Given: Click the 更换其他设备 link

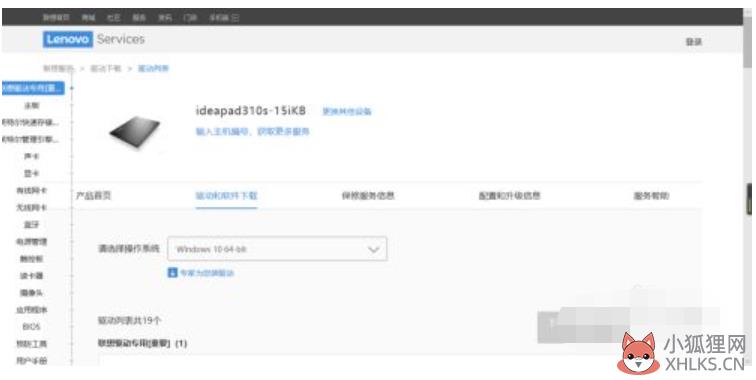Looking at the screenshot, I should [347, 111].
